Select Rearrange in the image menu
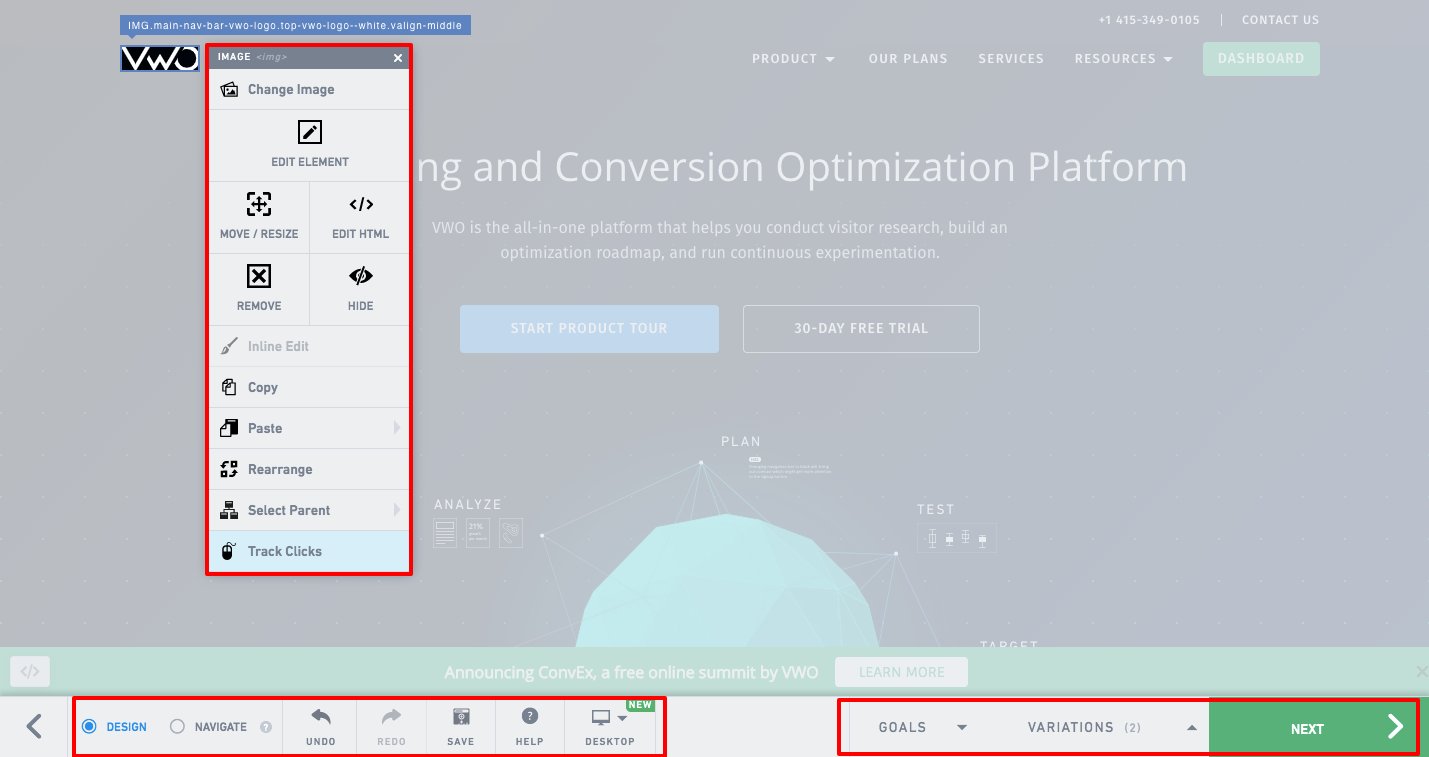The width and height of the screenshot is (1429, 757). [x=309, y=469]
